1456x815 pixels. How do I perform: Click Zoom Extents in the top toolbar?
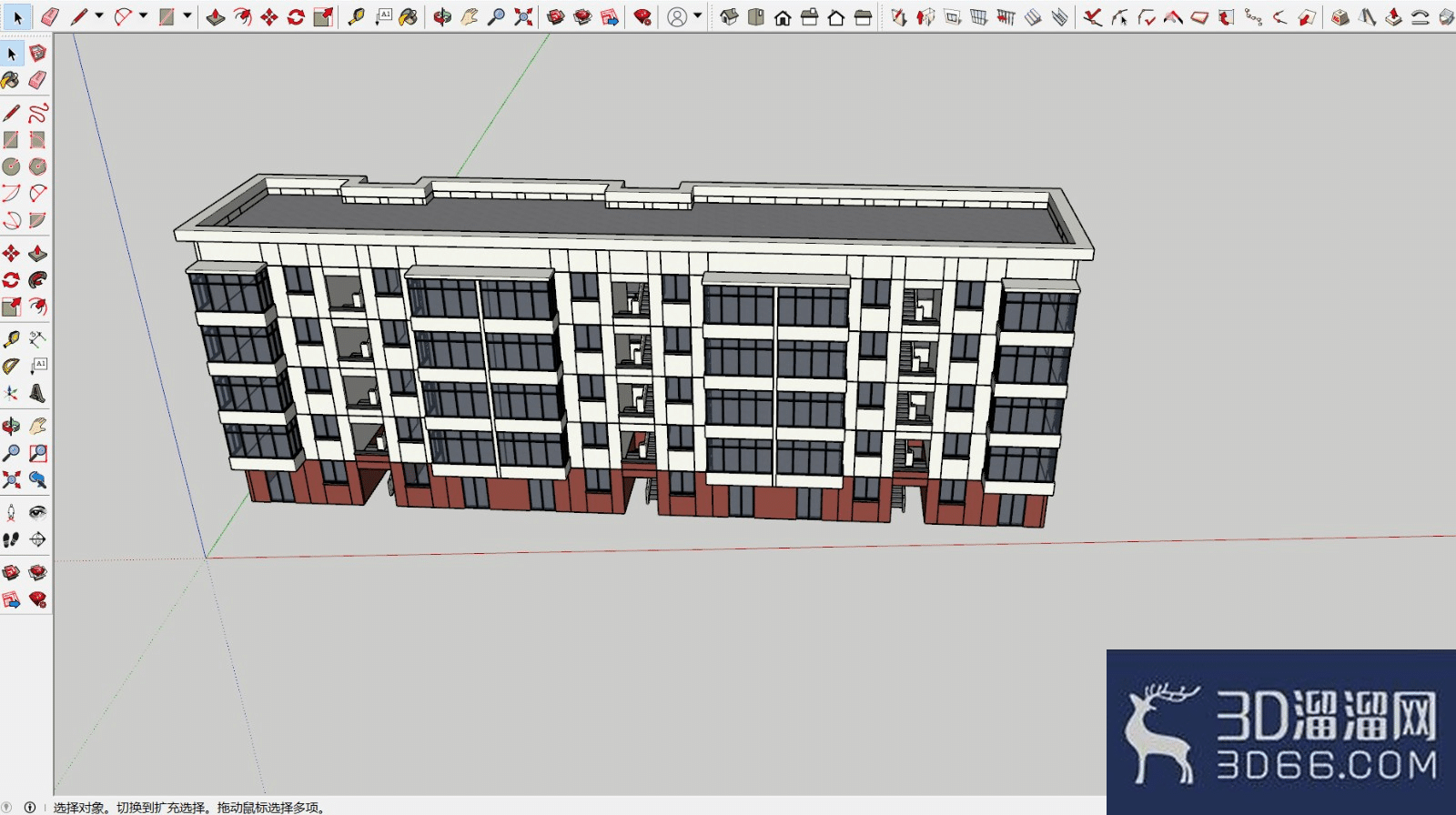[523, 16]
